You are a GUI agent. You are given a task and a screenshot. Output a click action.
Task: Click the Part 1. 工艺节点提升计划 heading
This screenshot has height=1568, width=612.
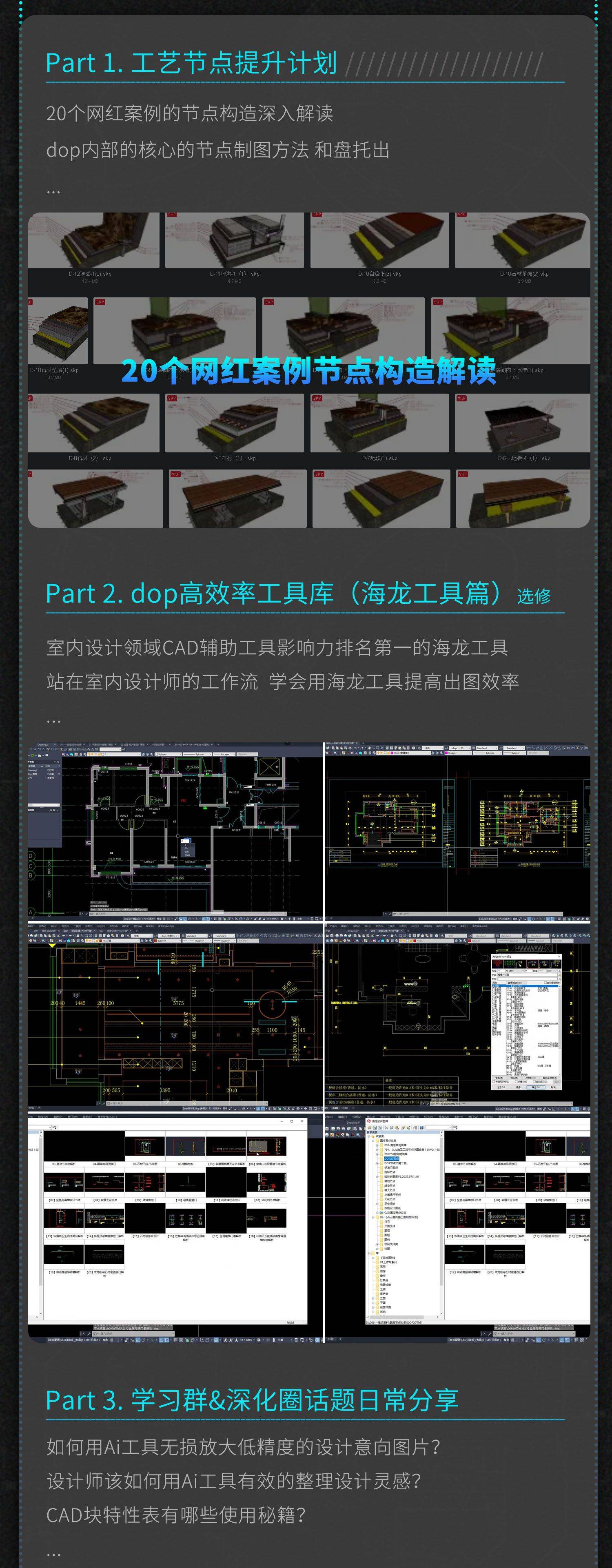pos(191,63)
